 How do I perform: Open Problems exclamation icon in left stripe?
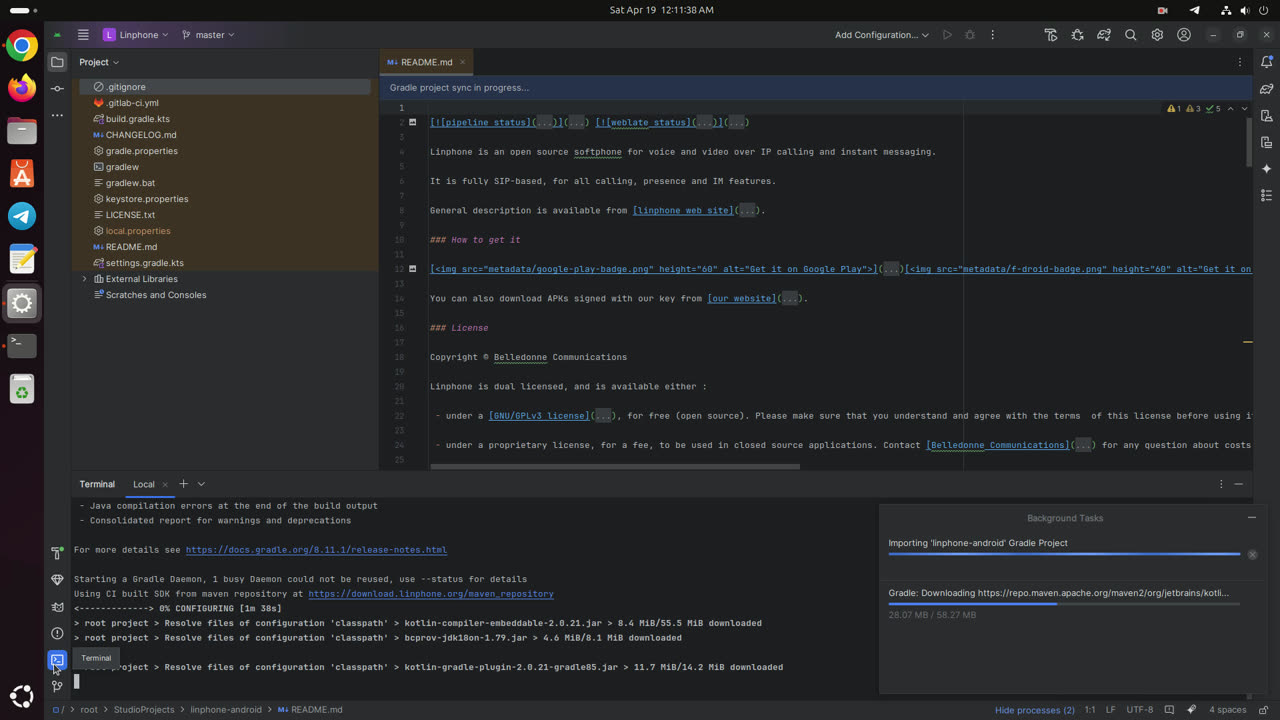[57, 633]
